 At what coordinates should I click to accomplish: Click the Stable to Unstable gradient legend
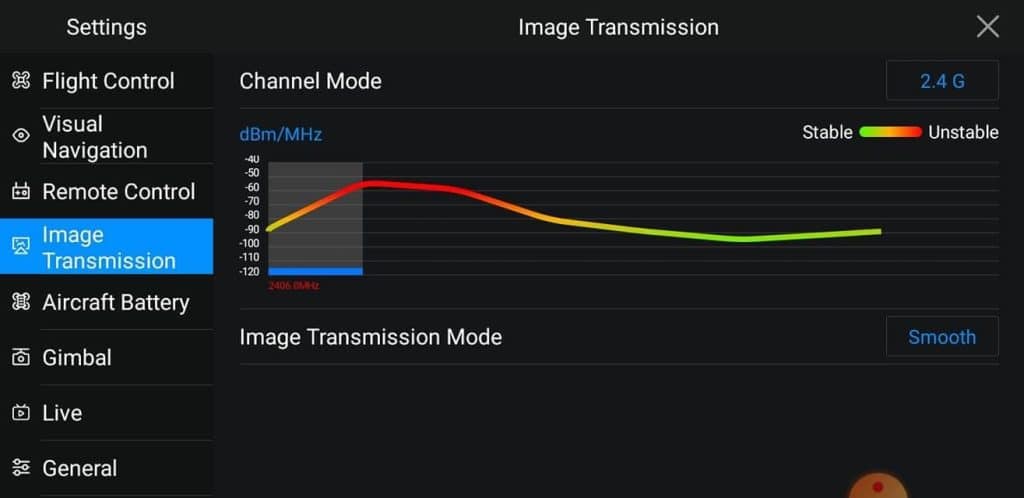[890, 132]
